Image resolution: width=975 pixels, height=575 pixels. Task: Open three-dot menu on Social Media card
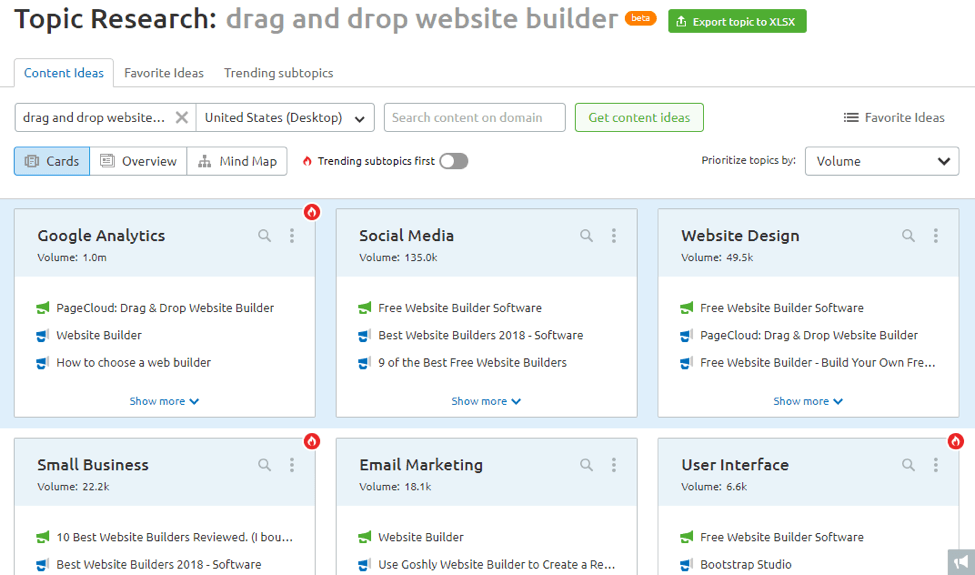pos(614,236)
